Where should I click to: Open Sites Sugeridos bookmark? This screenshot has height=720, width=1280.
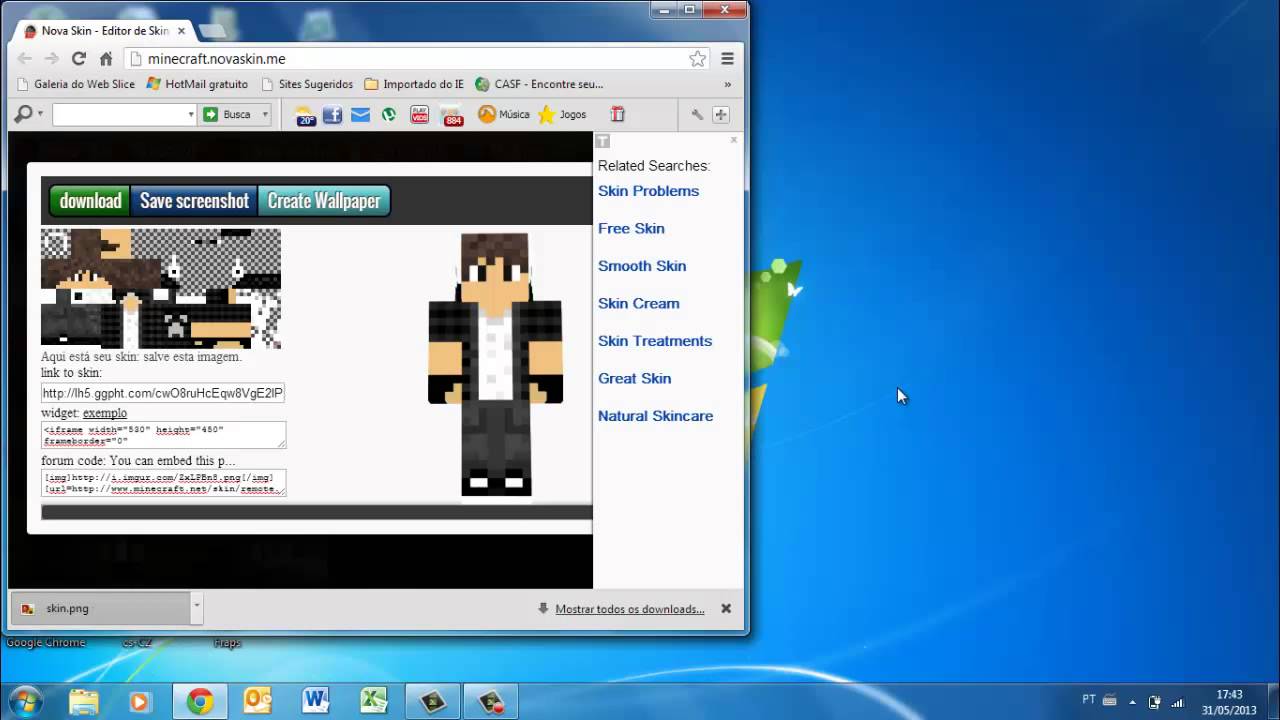click(x=307, y=85)
